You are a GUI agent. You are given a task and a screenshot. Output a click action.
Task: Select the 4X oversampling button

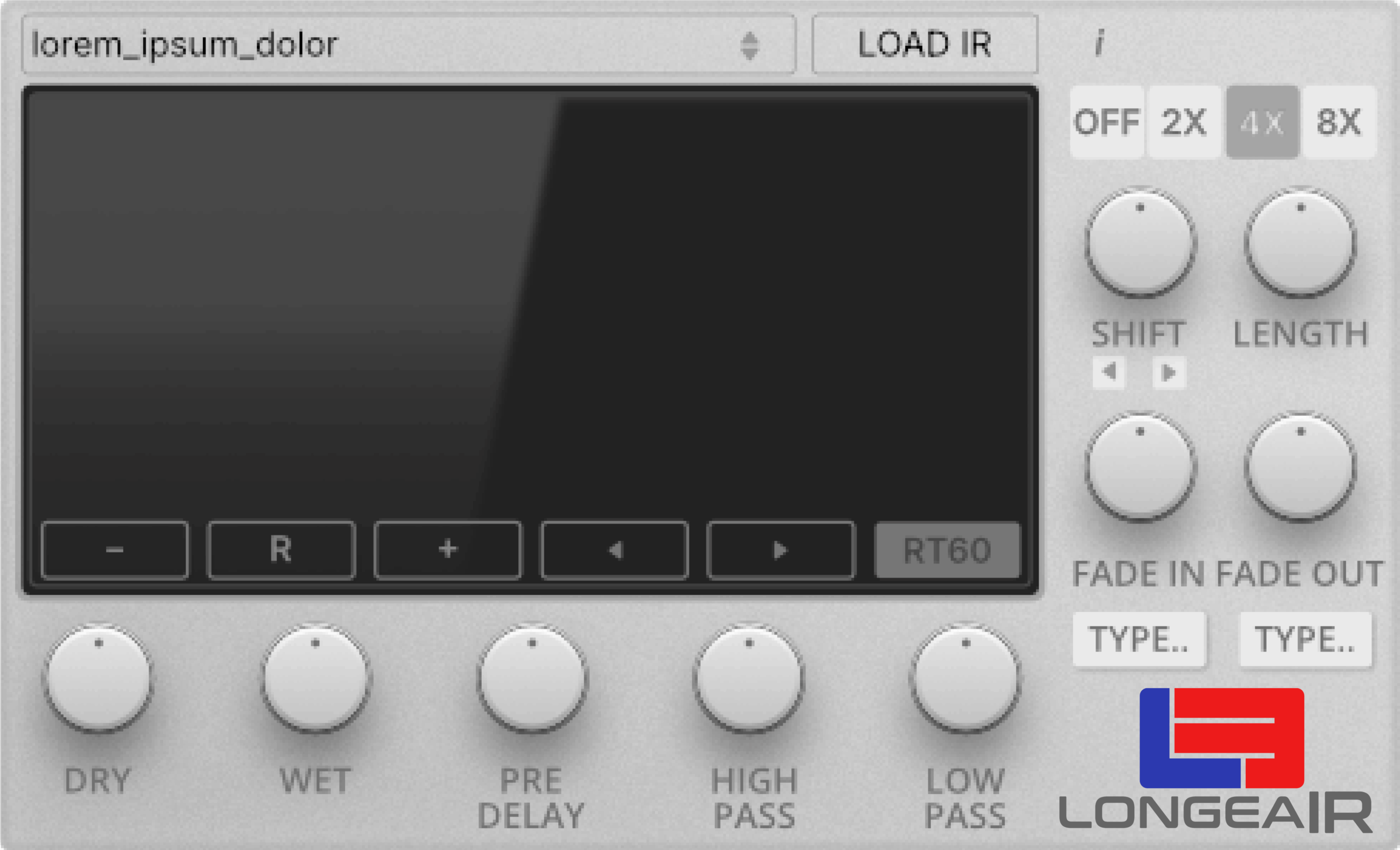tap(1263, 122)
